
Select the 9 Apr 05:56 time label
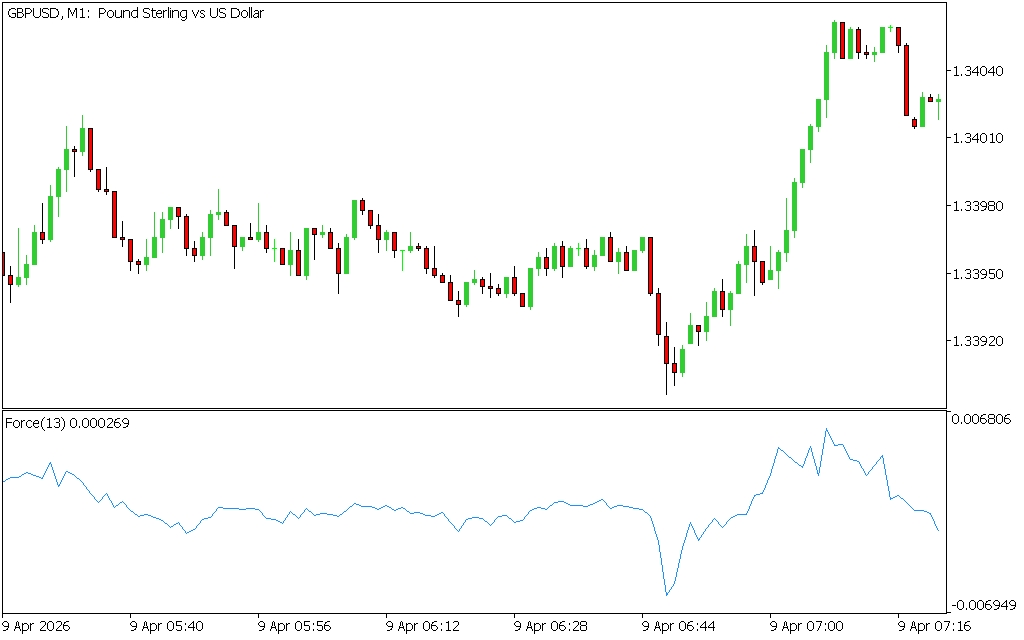coord(296,626)
